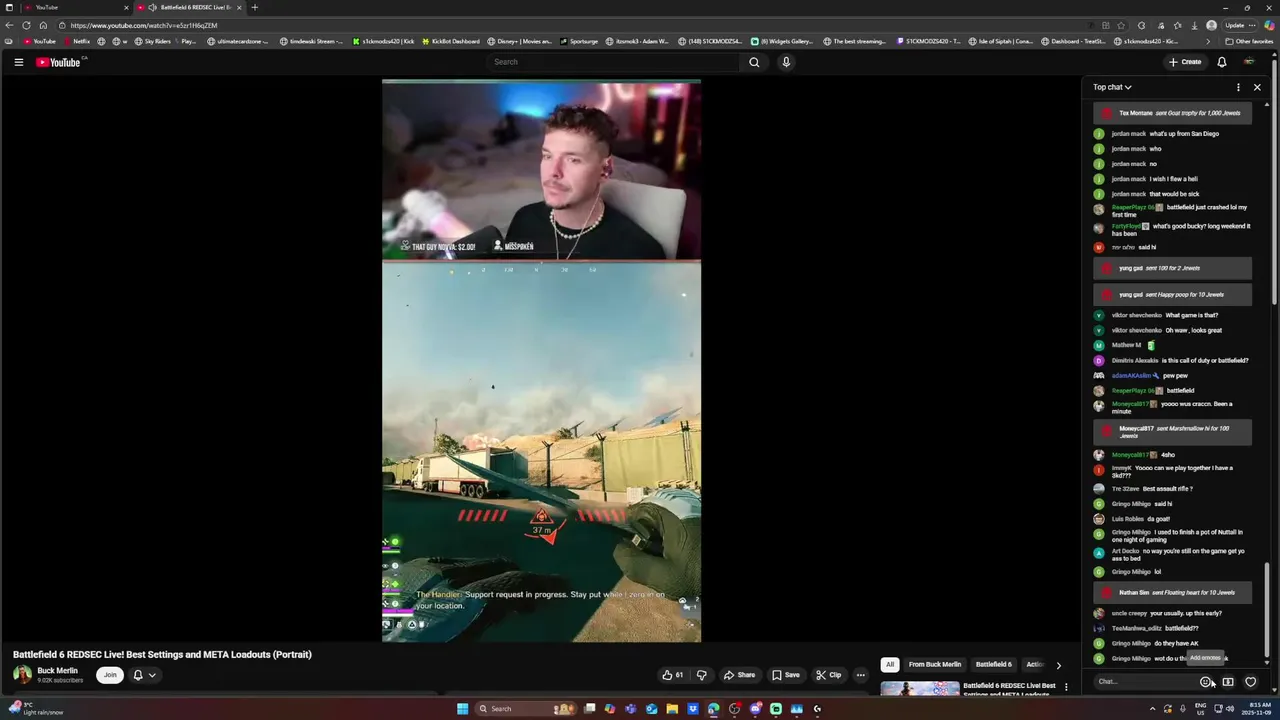
Task: Open a new browser tab
Action: pyautogui.click(x=254, y=7)
